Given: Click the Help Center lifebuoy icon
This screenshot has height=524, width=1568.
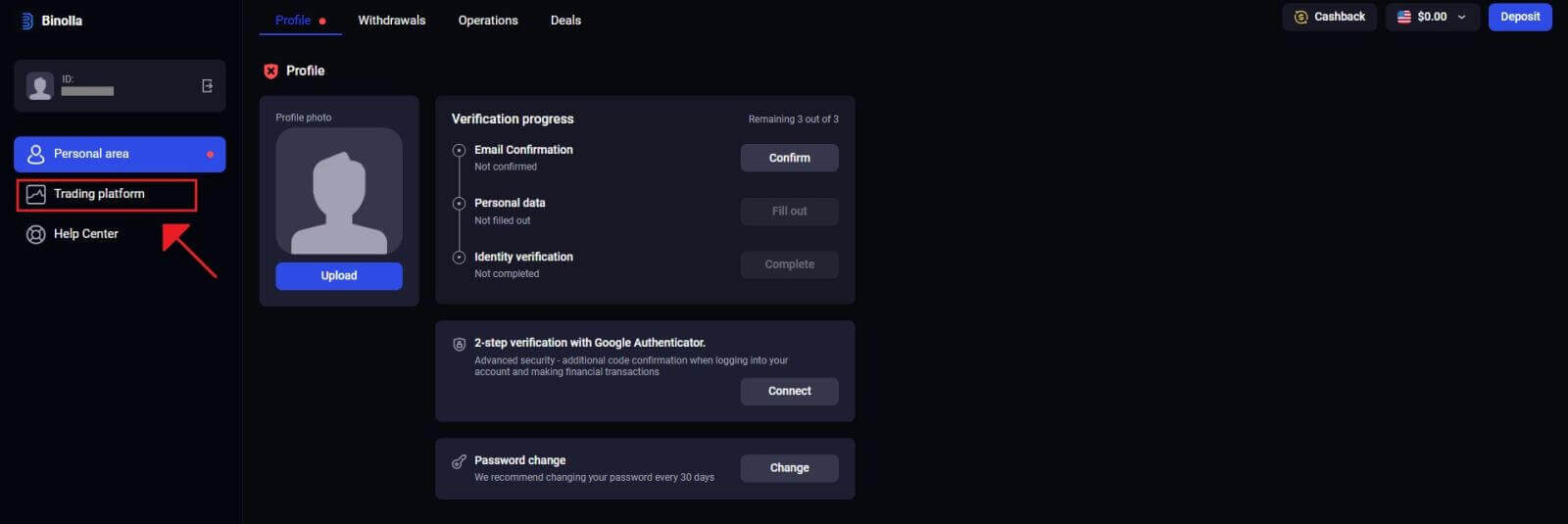Looking at the screenshot, I should [x=36, y=234].
